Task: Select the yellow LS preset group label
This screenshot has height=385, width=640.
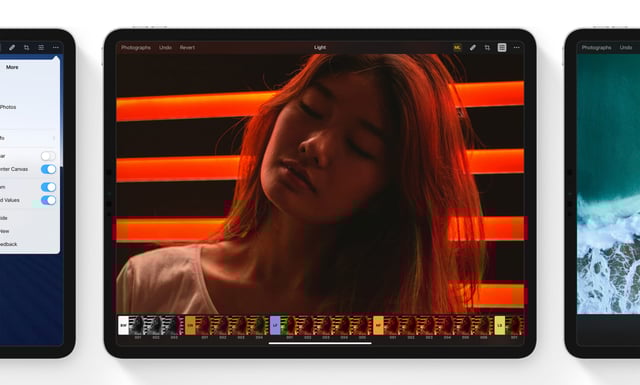Action: click(500, 325)
